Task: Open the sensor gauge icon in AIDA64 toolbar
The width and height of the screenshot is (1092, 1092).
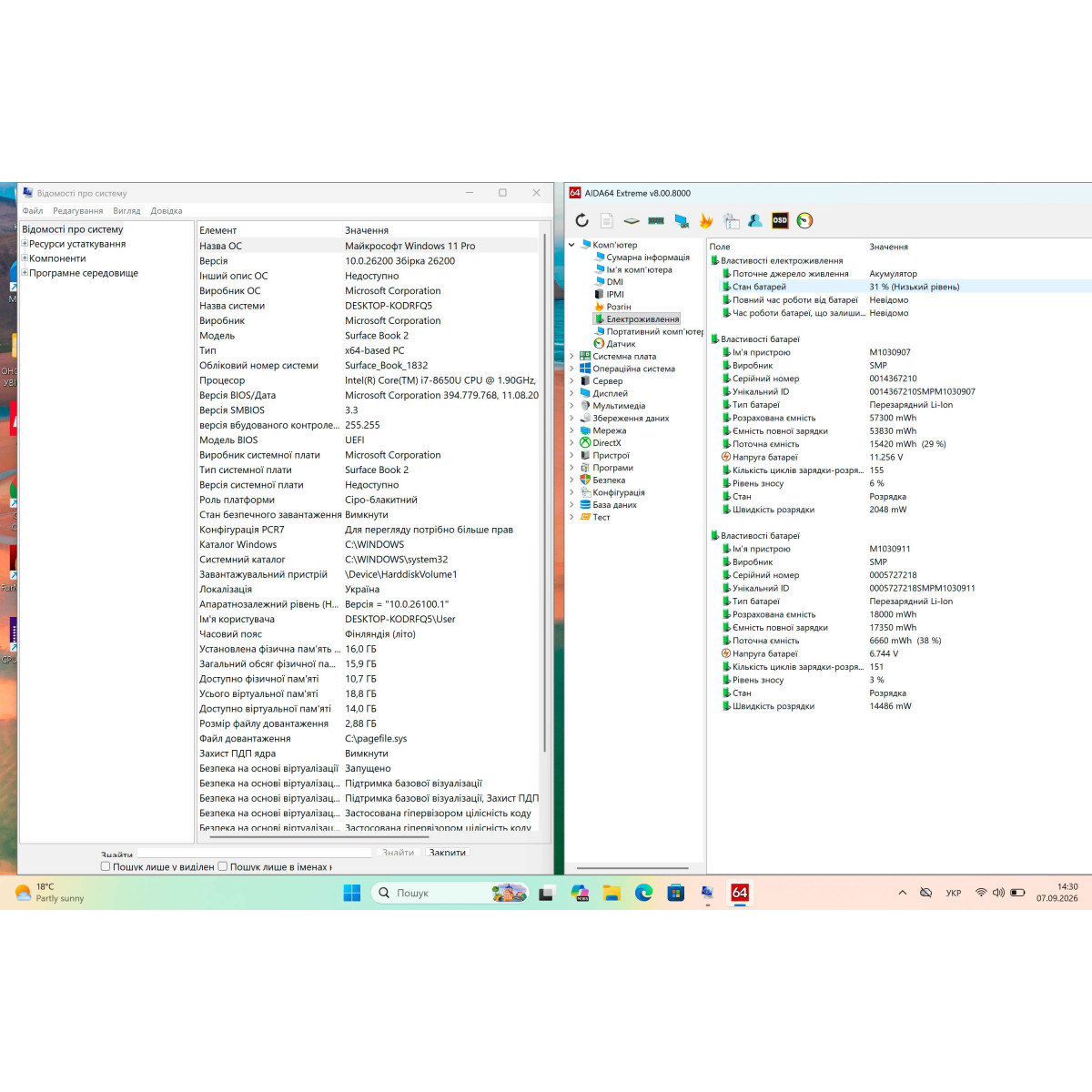Action: tap(804, 220)
